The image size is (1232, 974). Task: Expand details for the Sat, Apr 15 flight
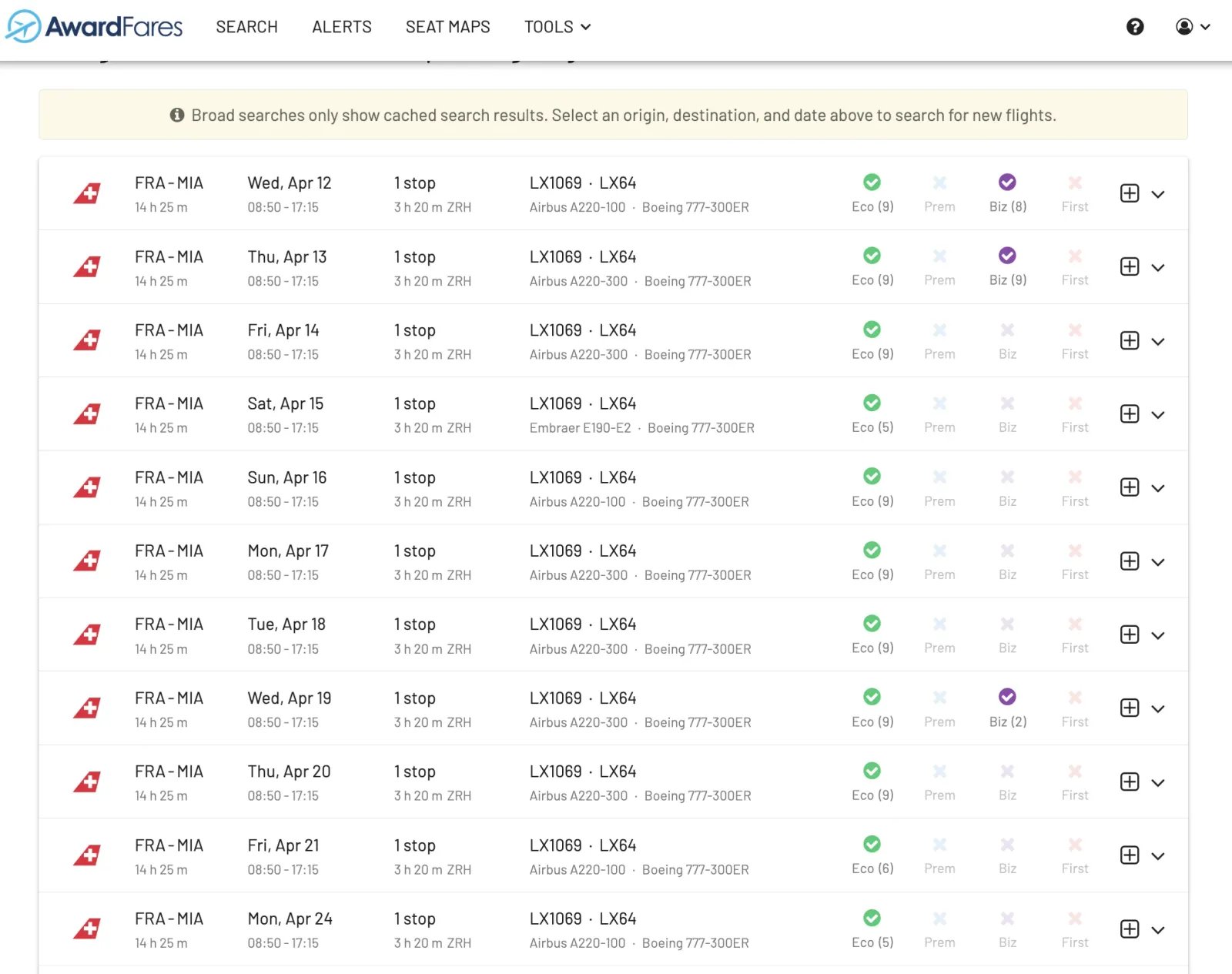click(x=1158, y=414)
